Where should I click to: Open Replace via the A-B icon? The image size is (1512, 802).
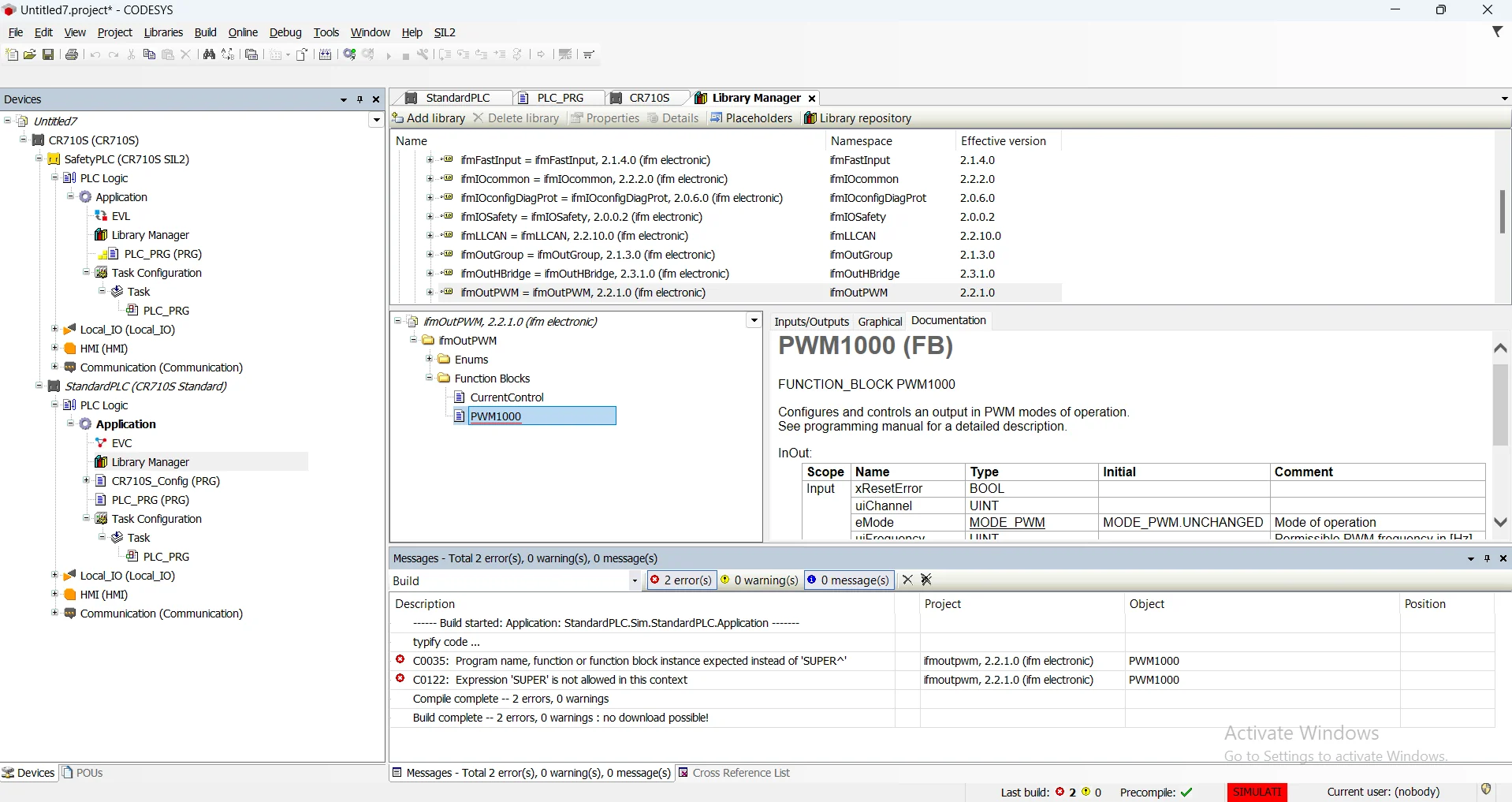228,54
